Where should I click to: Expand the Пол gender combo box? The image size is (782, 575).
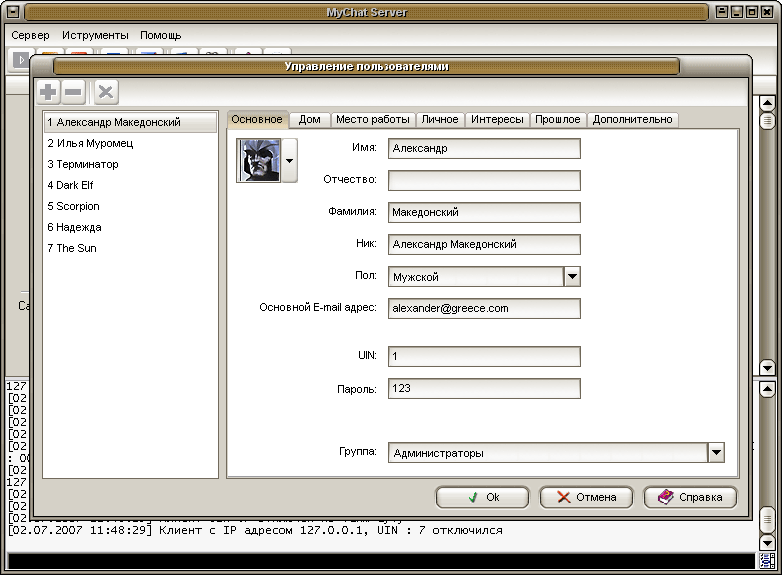click(572, 276)
